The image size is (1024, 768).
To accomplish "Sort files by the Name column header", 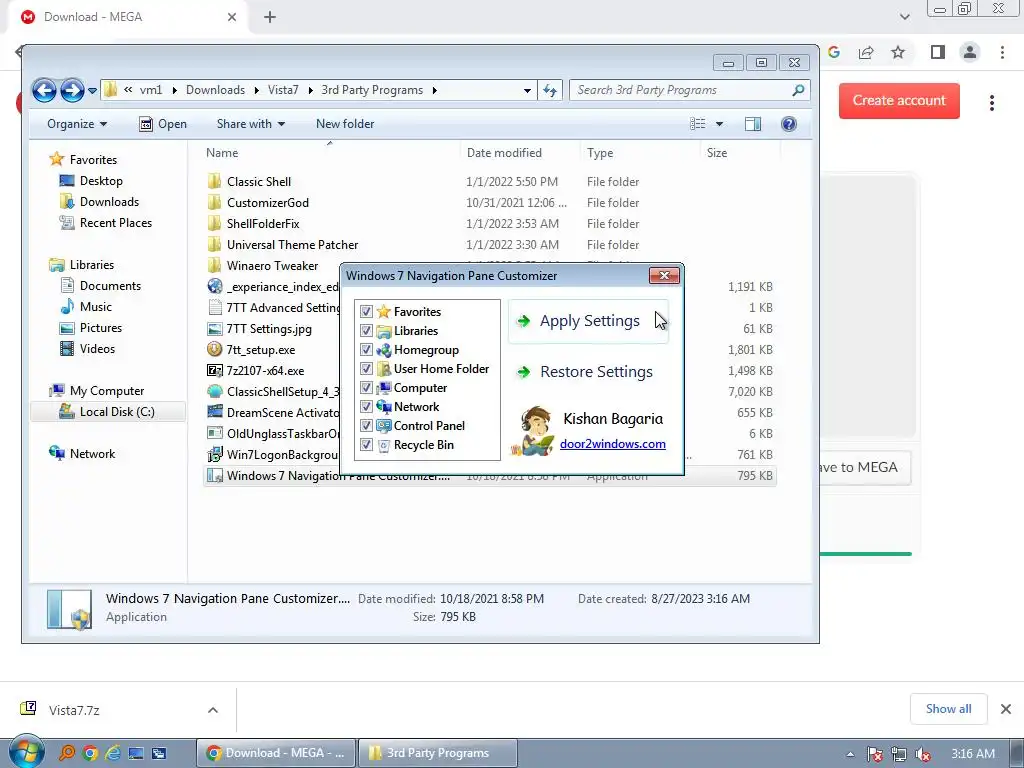I will [327, 153].
